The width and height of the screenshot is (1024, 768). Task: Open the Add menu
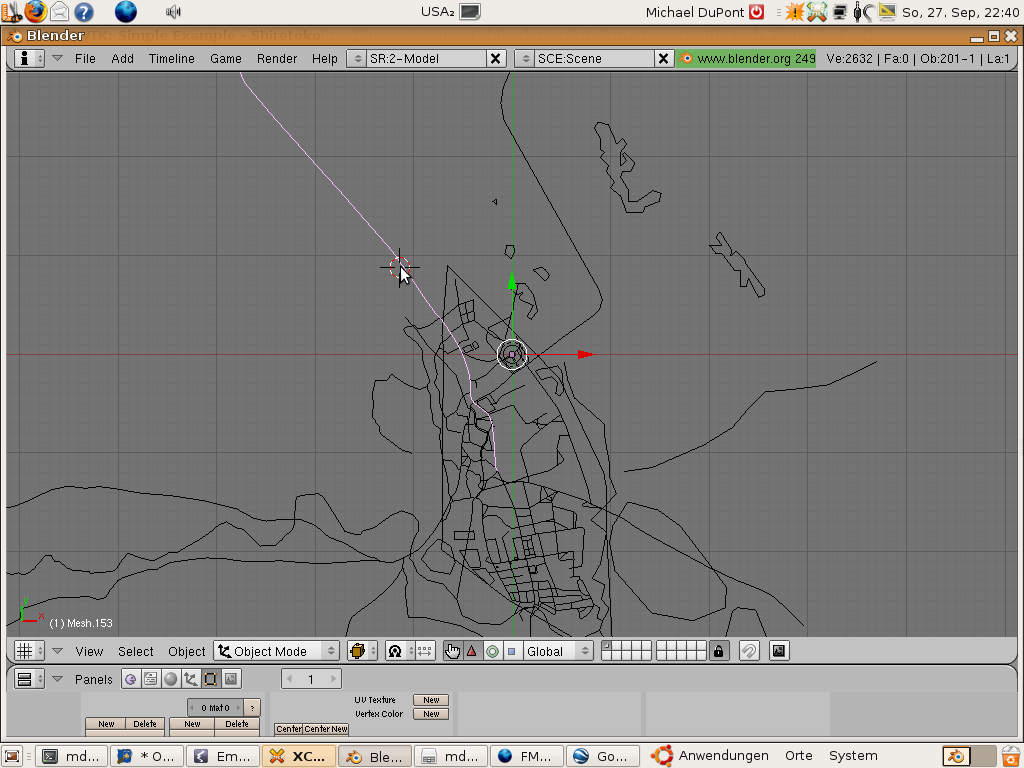[x=122, y=59]
